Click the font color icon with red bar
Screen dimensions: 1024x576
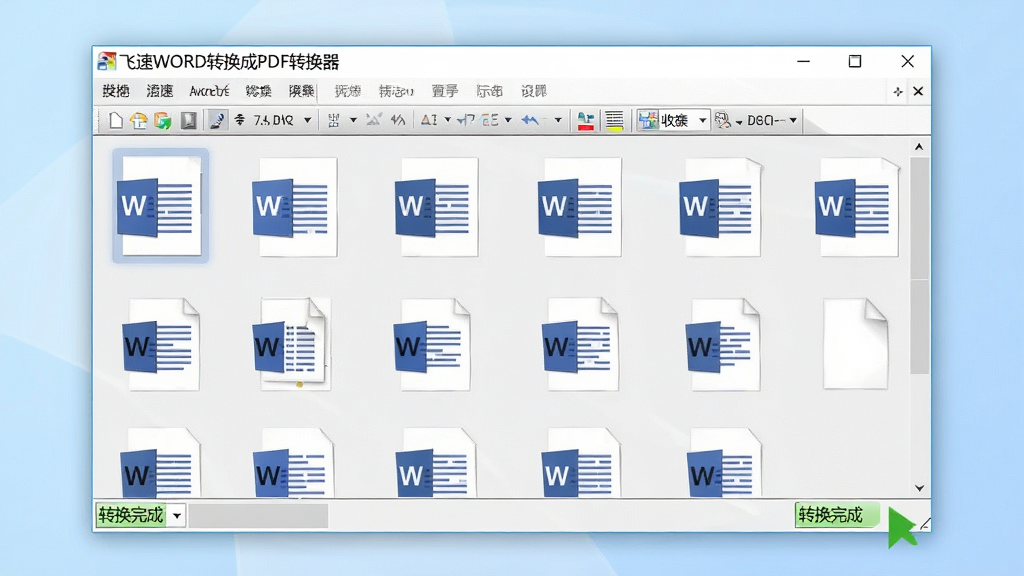586,121
